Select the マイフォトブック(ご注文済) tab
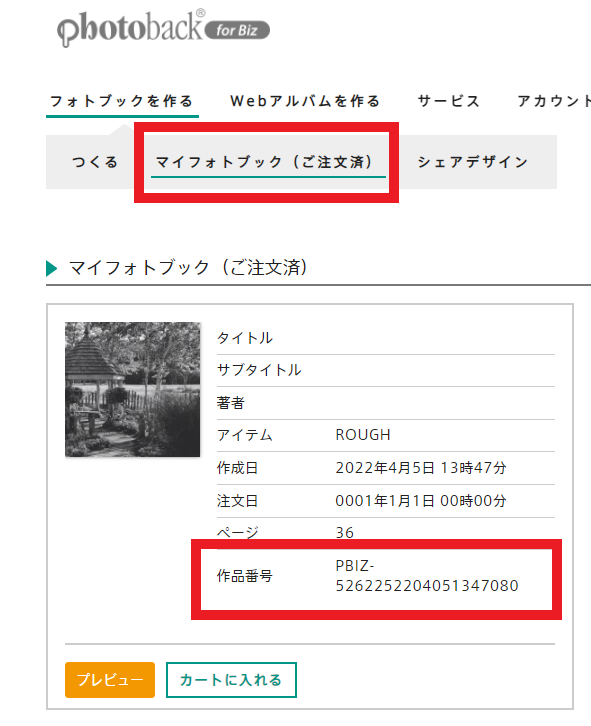Screen dimensions: 591x726 click(265, 162)
